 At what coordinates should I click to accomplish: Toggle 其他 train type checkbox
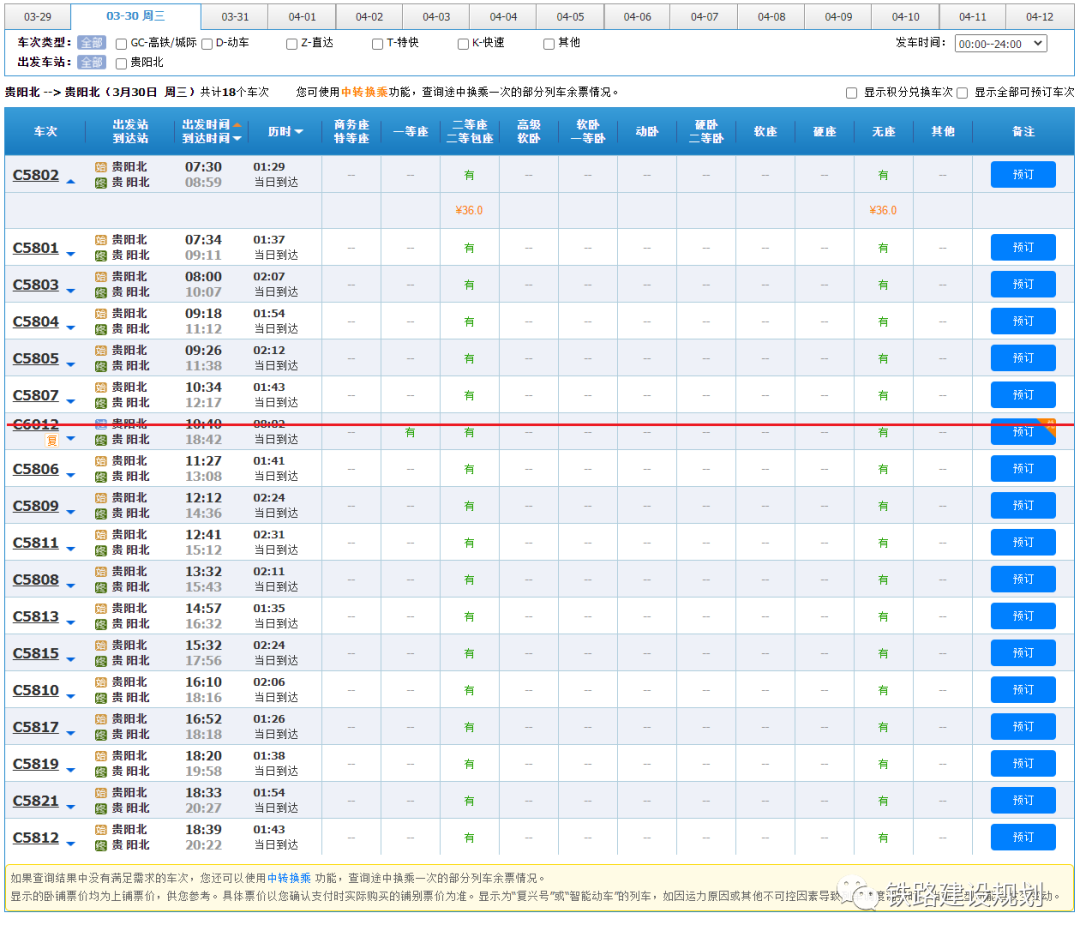pos(549,44)
